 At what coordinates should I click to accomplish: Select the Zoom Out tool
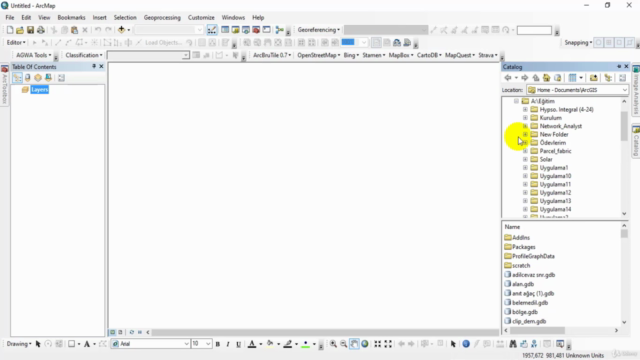click(x=344, y=344)
